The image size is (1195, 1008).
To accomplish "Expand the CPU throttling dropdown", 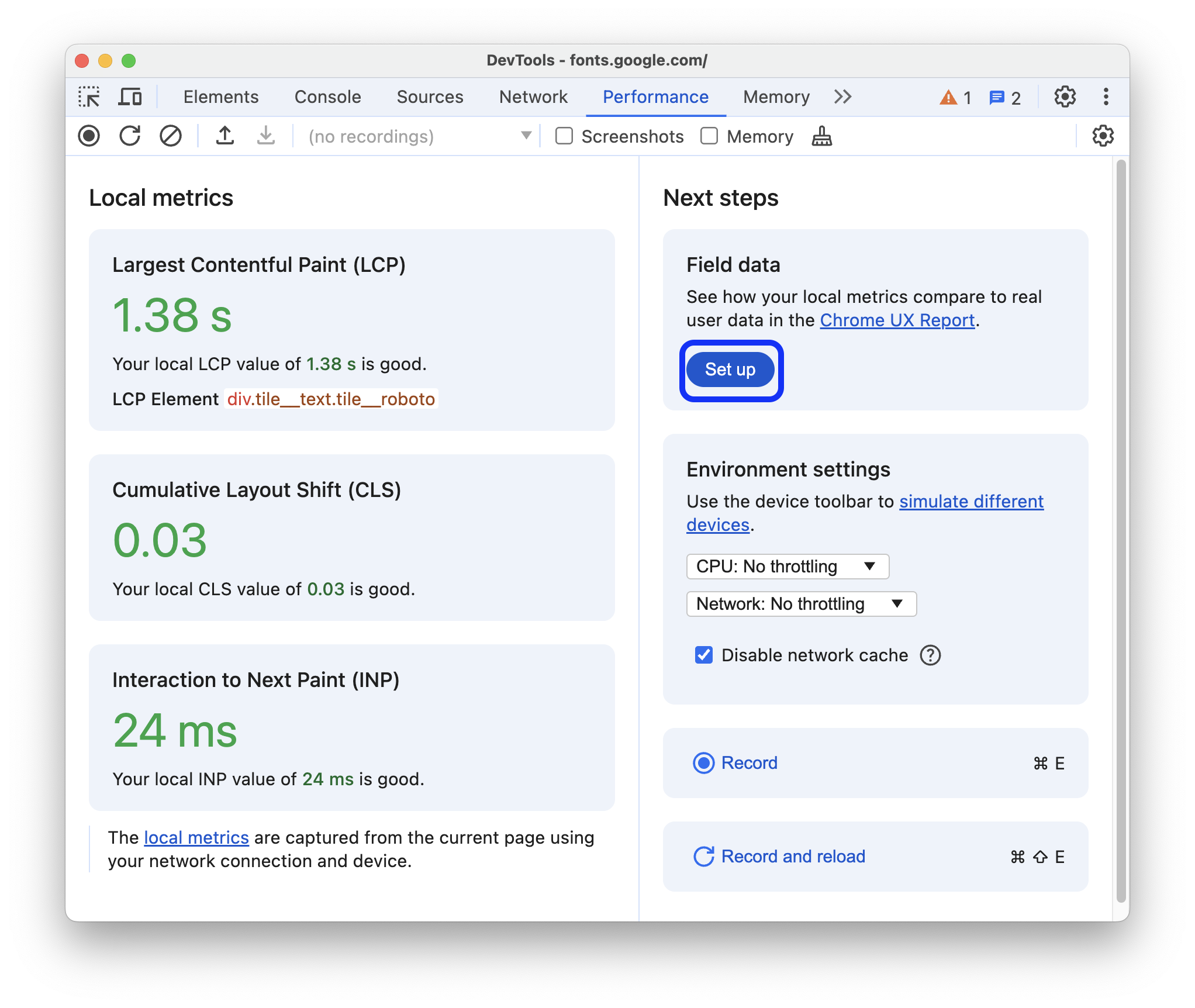I will click(787, 566).
